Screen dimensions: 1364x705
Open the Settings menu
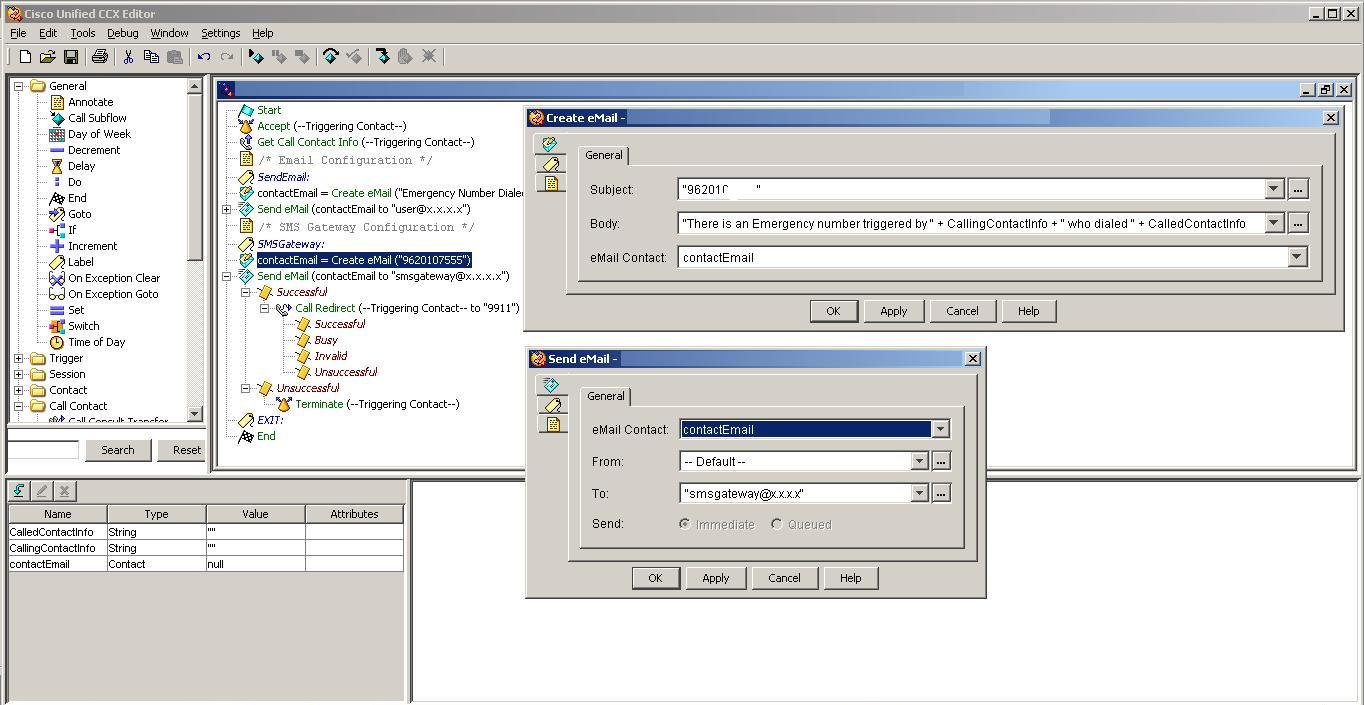(221, 33)
